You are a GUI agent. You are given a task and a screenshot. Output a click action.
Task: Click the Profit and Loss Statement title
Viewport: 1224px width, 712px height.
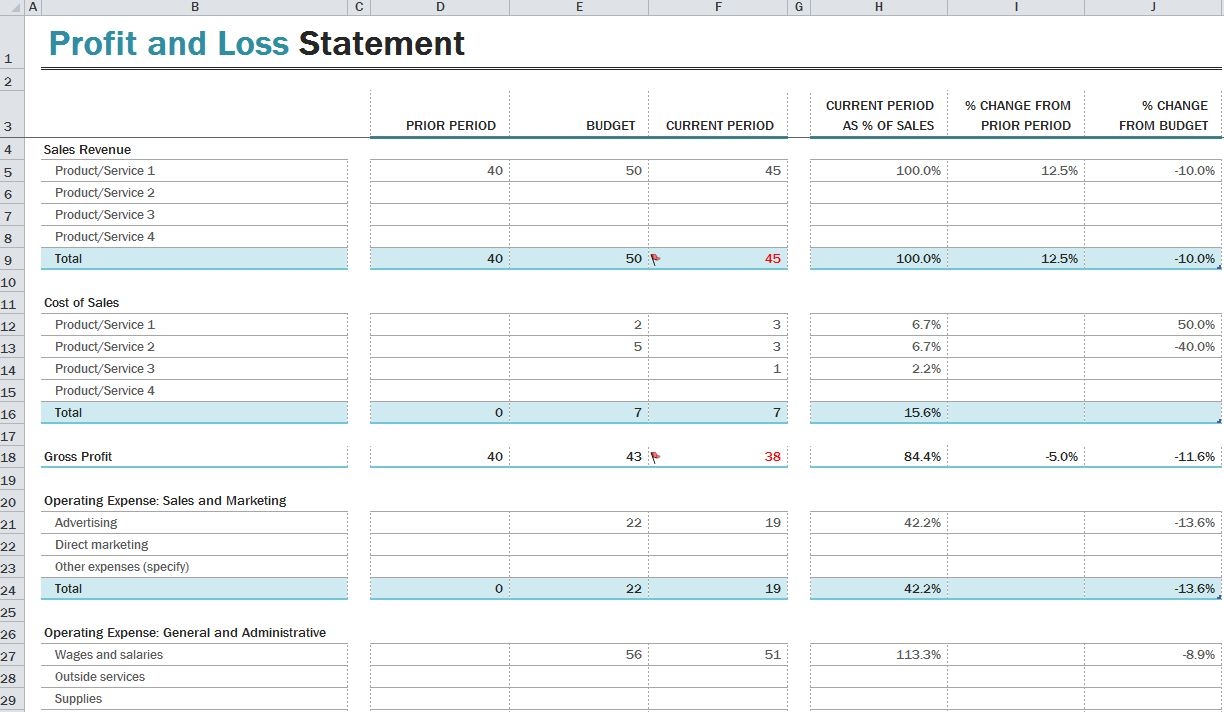(x=255, y=42)
